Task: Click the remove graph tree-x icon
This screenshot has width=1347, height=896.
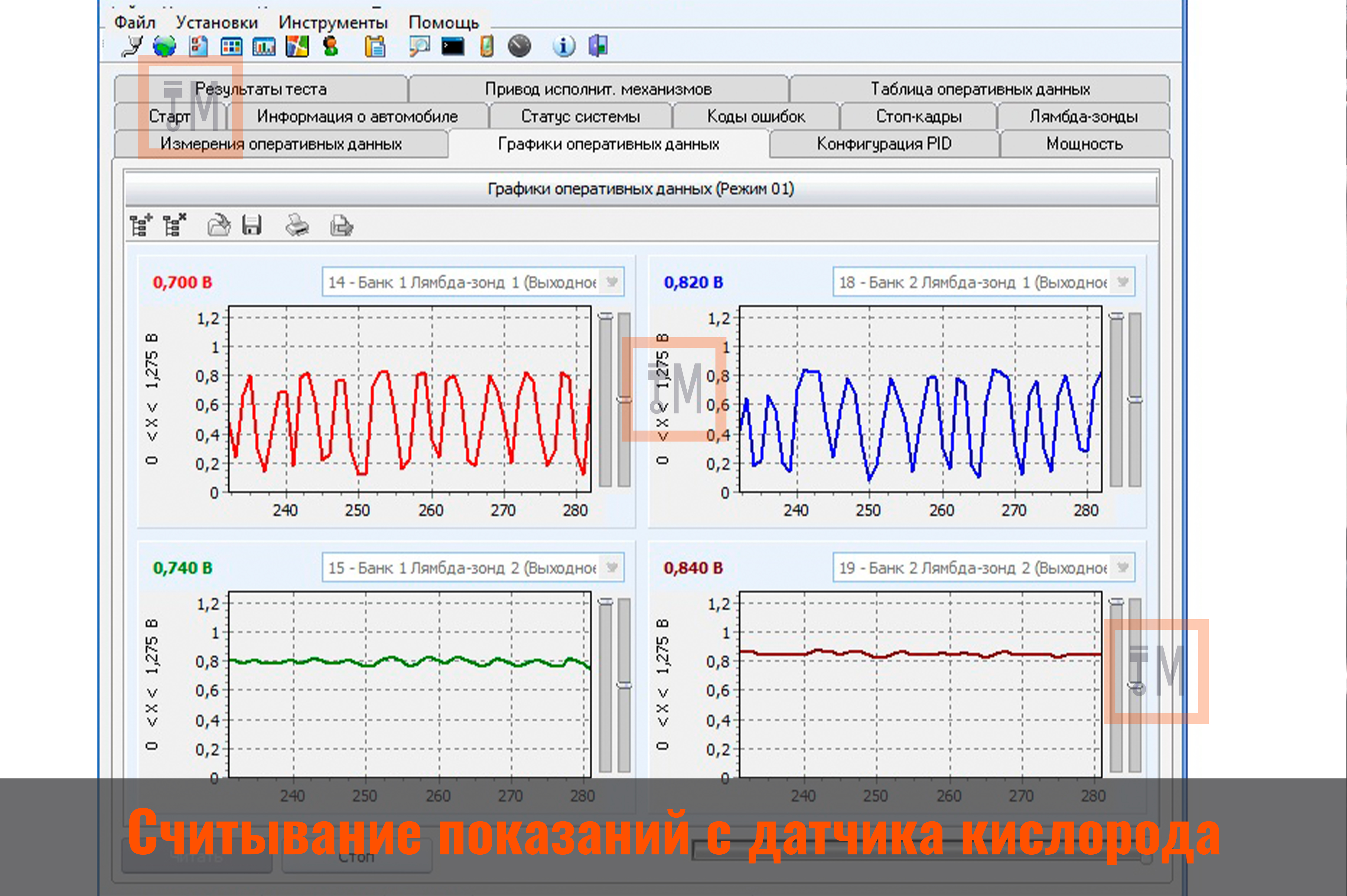Action: [x=174, y=225]
